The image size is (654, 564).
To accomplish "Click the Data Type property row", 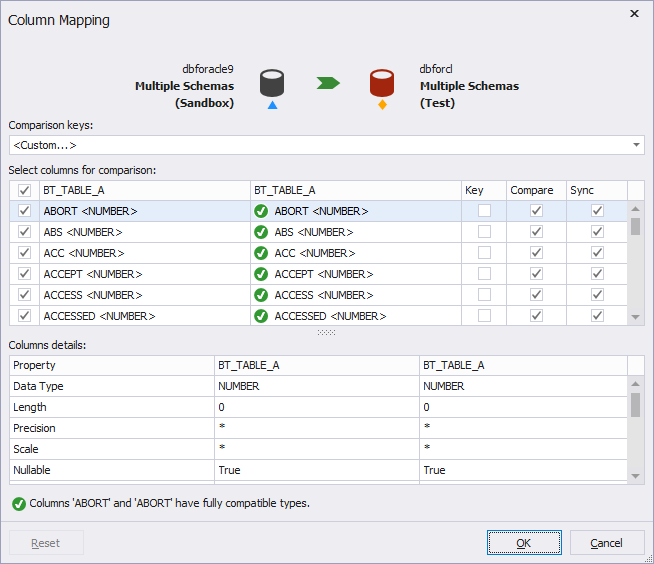I will (318, 386).
